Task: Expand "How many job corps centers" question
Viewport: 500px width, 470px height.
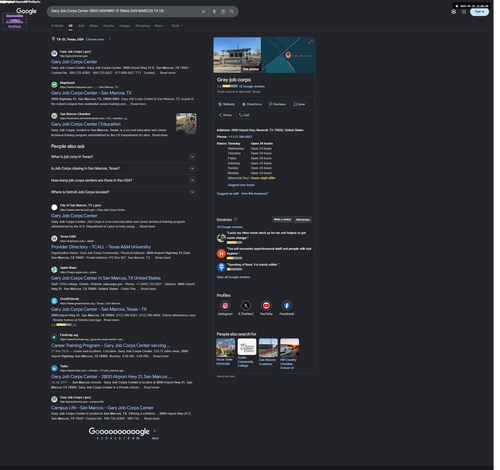Action: pyautogui.click(x=123, y=180)
